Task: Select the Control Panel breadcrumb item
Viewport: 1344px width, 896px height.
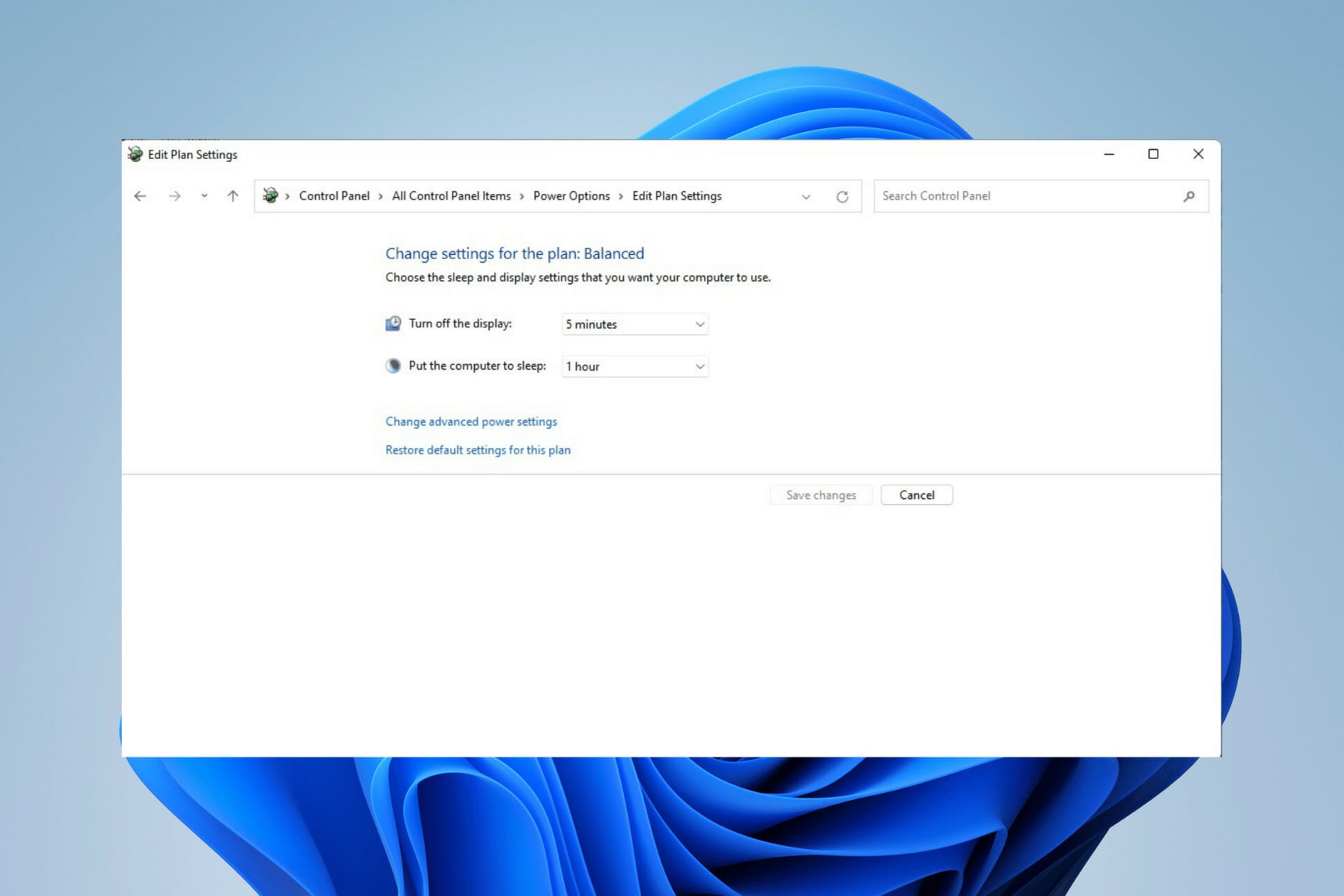Action: tap(333, 195)
